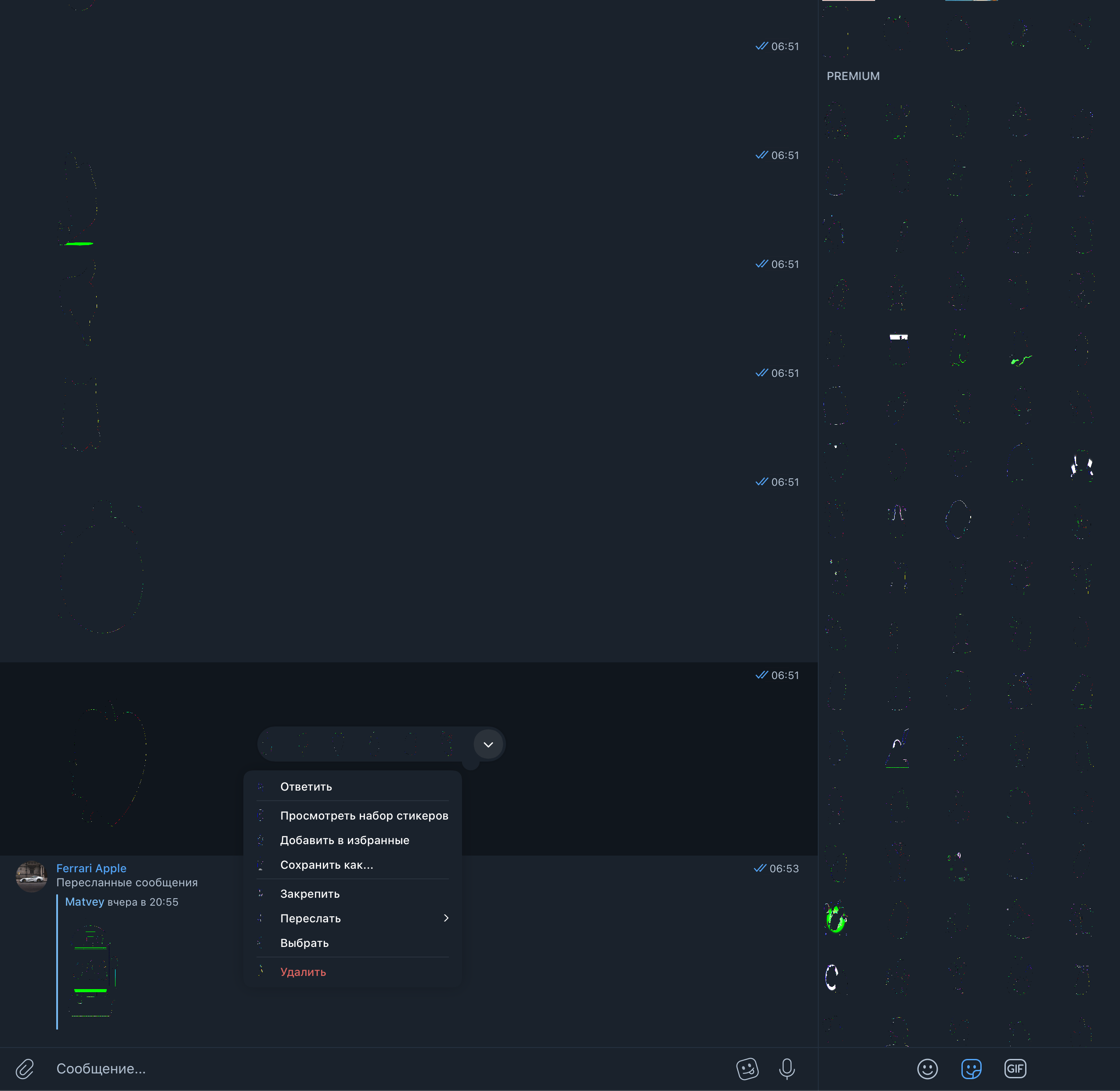Image resolution: width=1120 pixels, height=1091 pixels.
Task: Select Просмотреть набор стикеров menu item
Action: [364, 815]
